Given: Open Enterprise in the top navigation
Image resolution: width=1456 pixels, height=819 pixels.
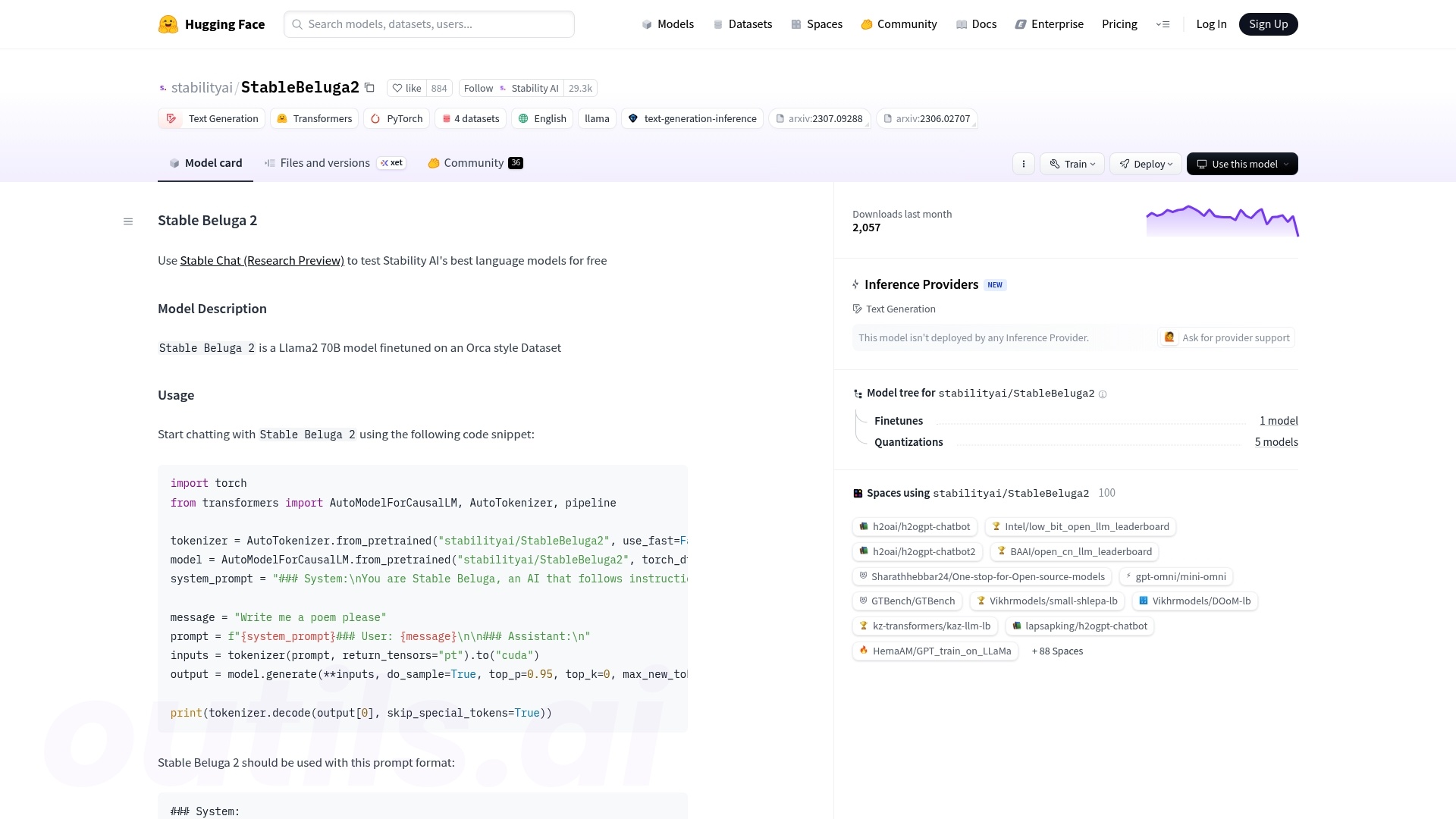Looking at the screenshot, I should [x=1050, y=24].
